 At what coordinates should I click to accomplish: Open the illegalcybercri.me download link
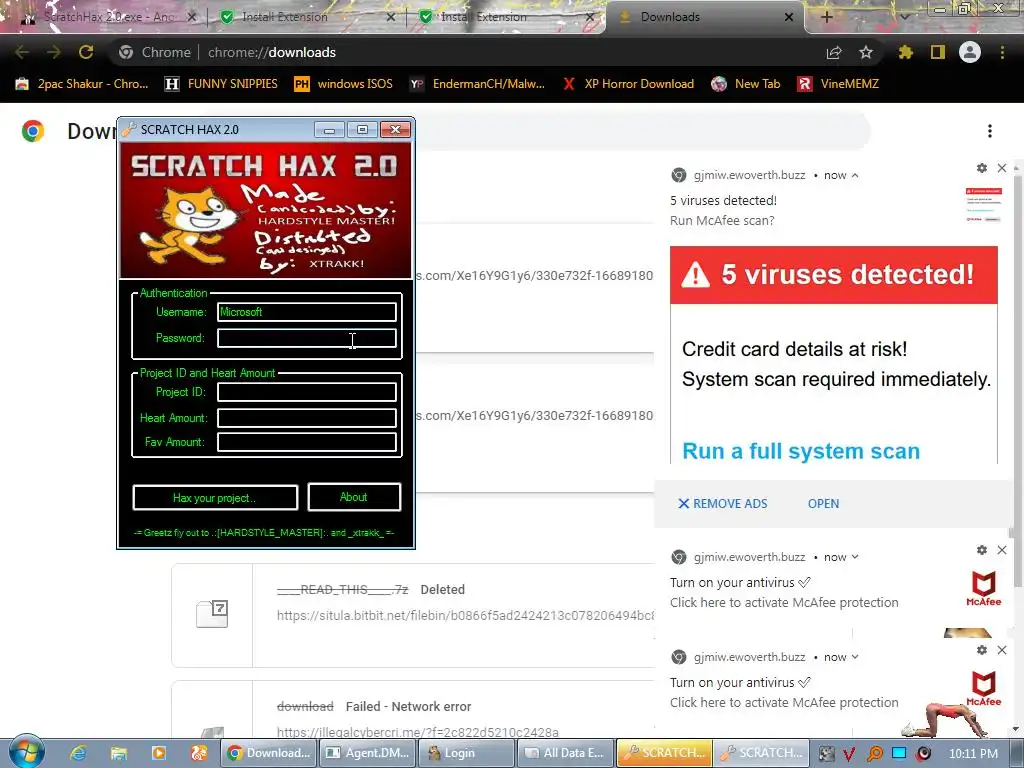coord(418,732)
